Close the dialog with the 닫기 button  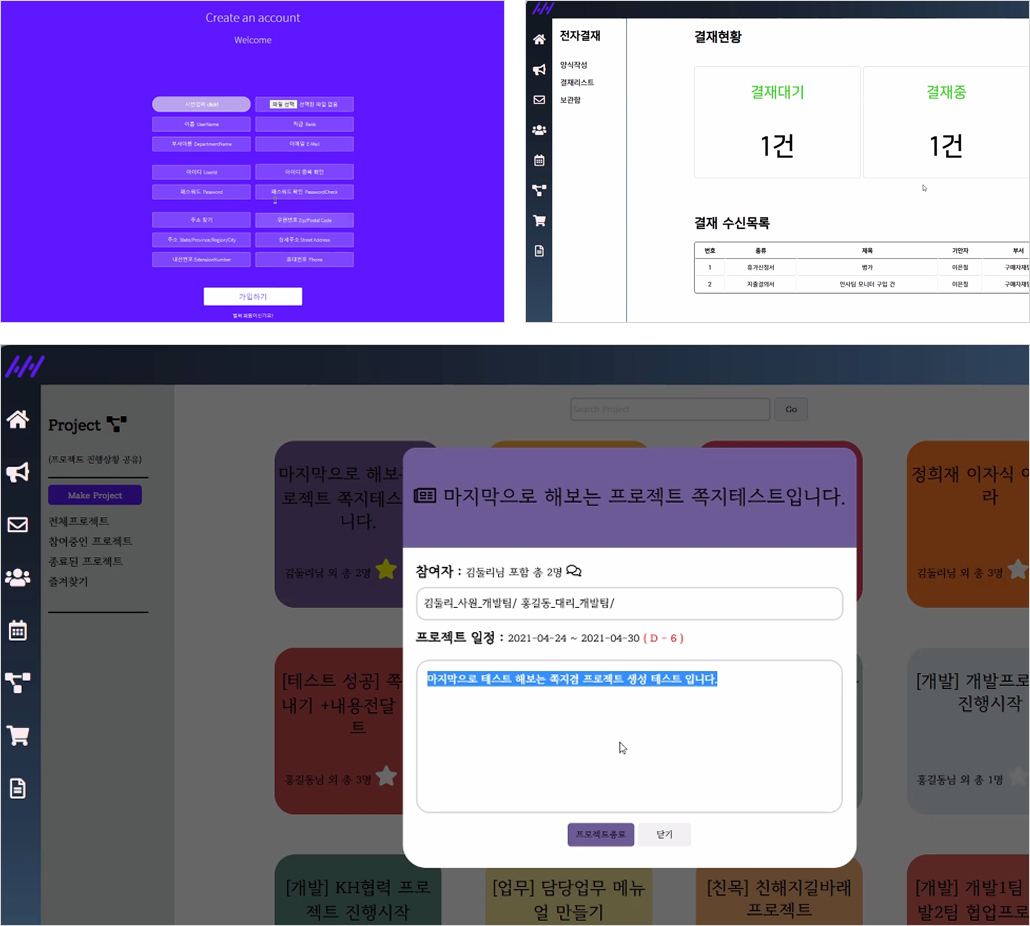(664, 834)
